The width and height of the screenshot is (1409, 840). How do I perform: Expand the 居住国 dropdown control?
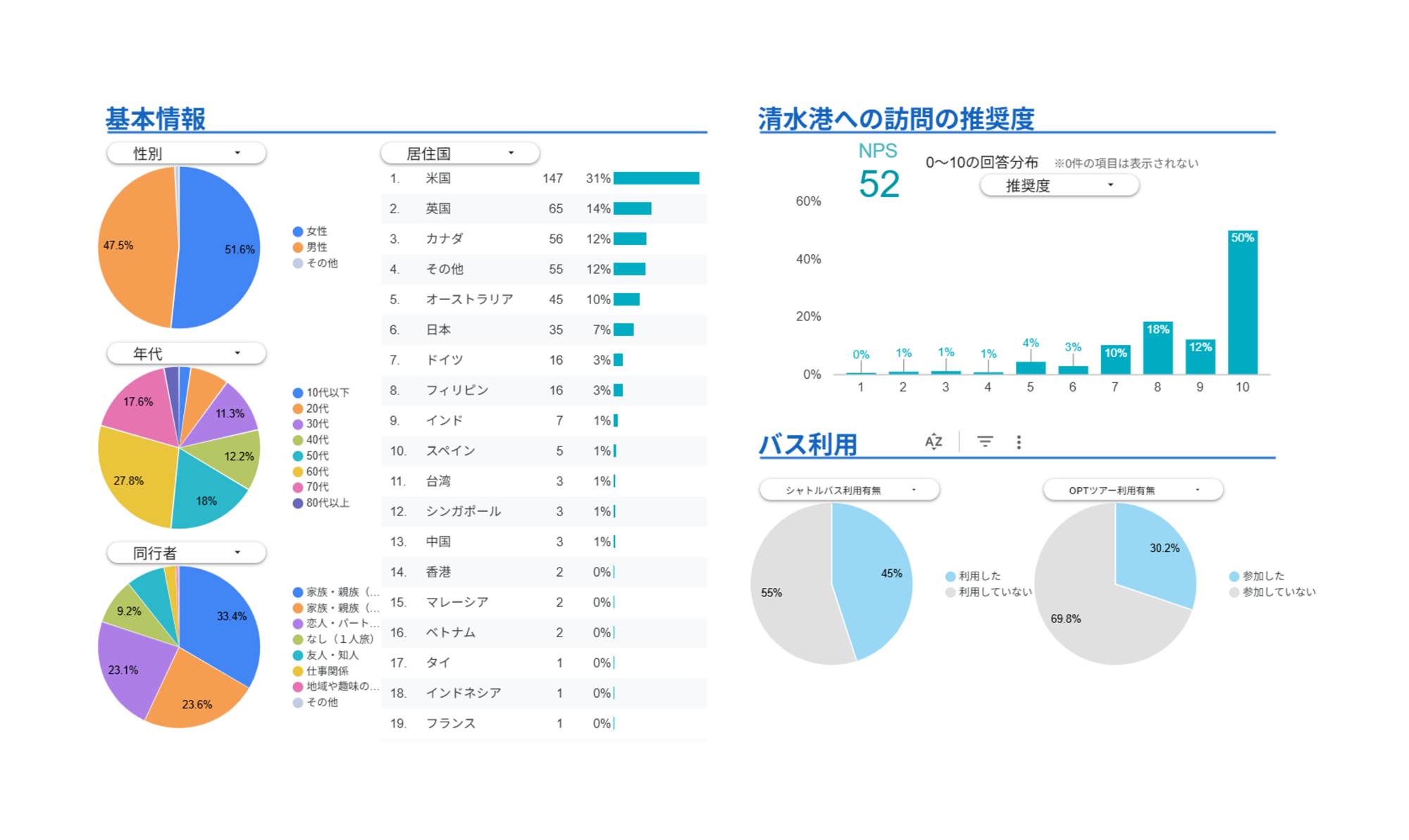click(460, 153)
